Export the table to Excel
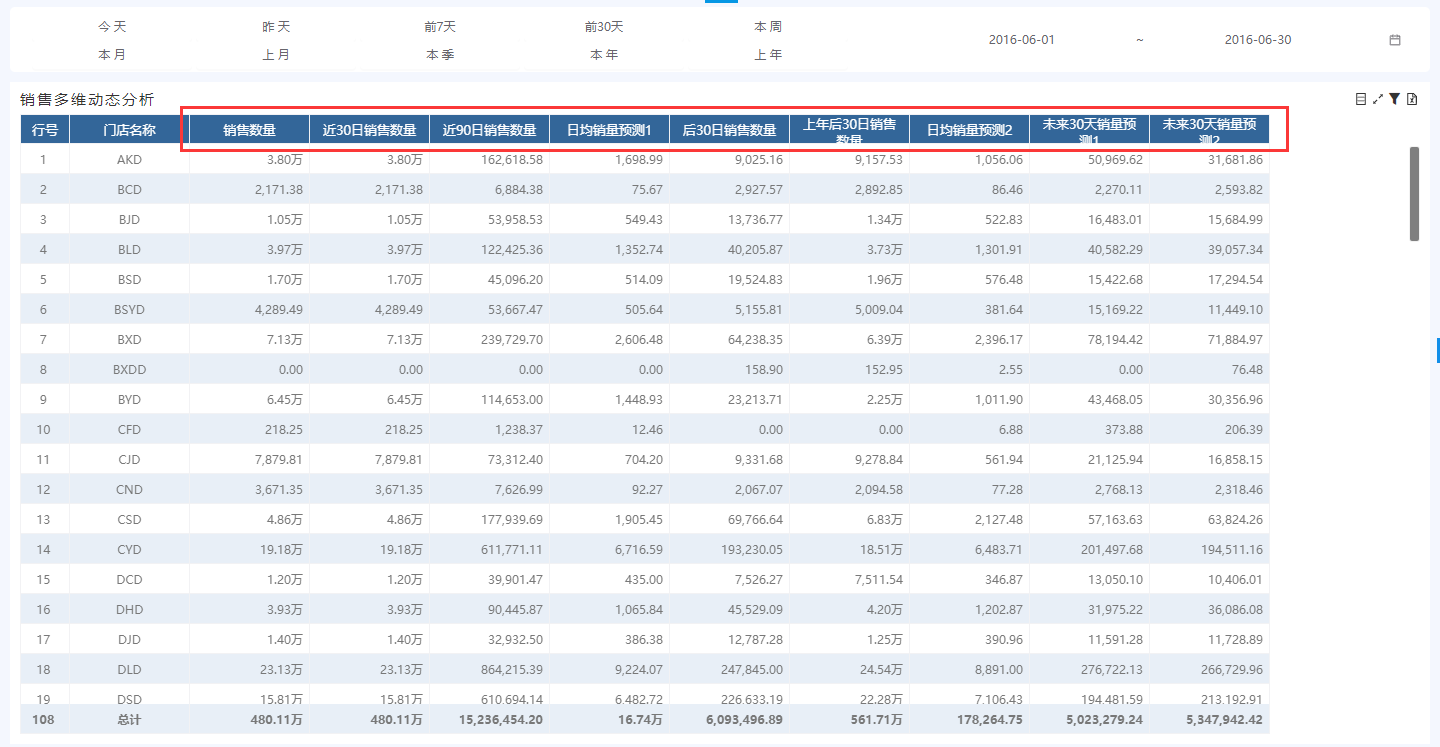Viewport: 1440px width, 747px height. click(x=1411, y=99)
